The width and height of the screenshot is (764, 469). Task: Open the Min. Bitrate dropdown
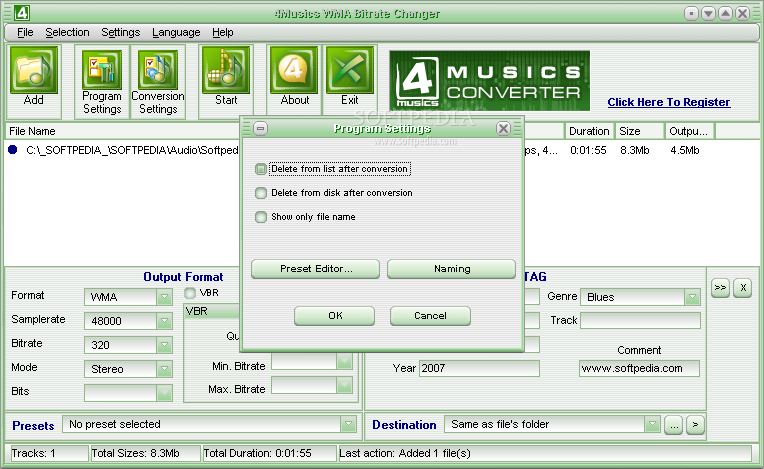click(344, 362)
